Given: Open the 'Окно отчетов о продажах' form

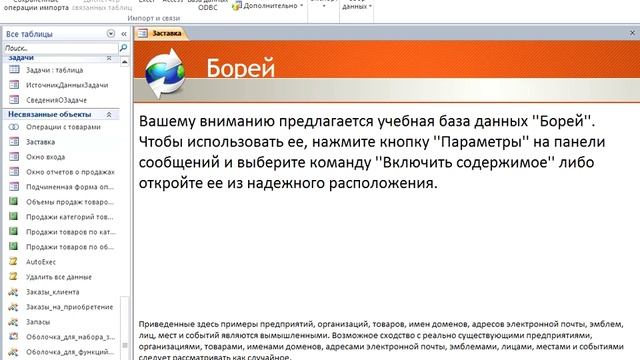Looking at the screenshot, I should (70, 172).
